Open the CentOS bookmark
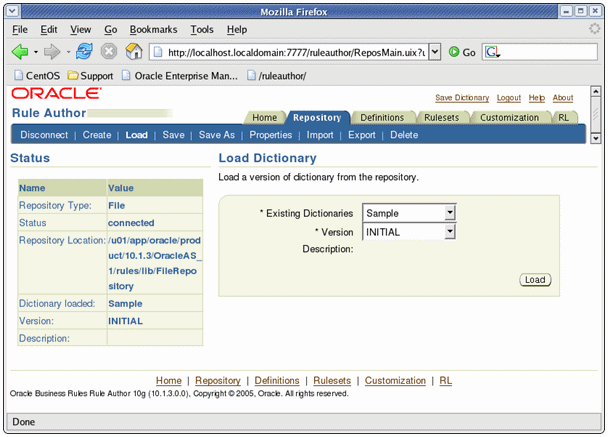 pyautogui.click(x=37, y=76)
